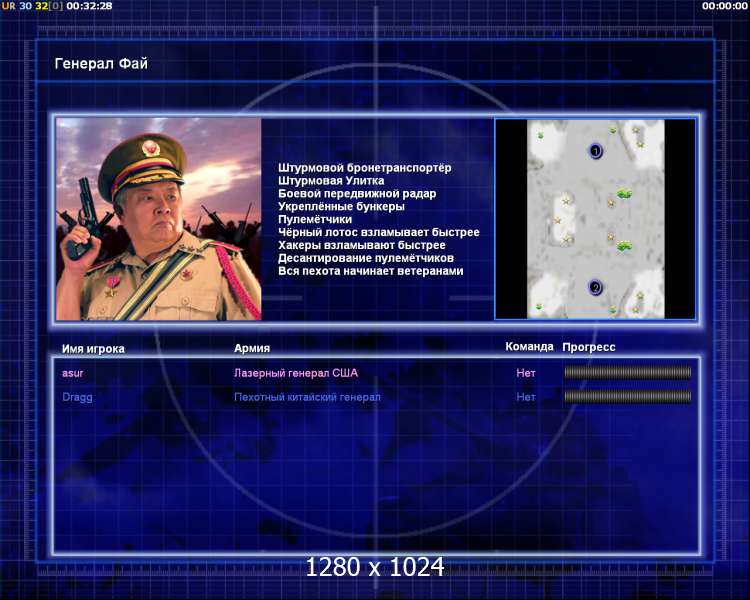Click the 'Прогресс' column header

589,347
